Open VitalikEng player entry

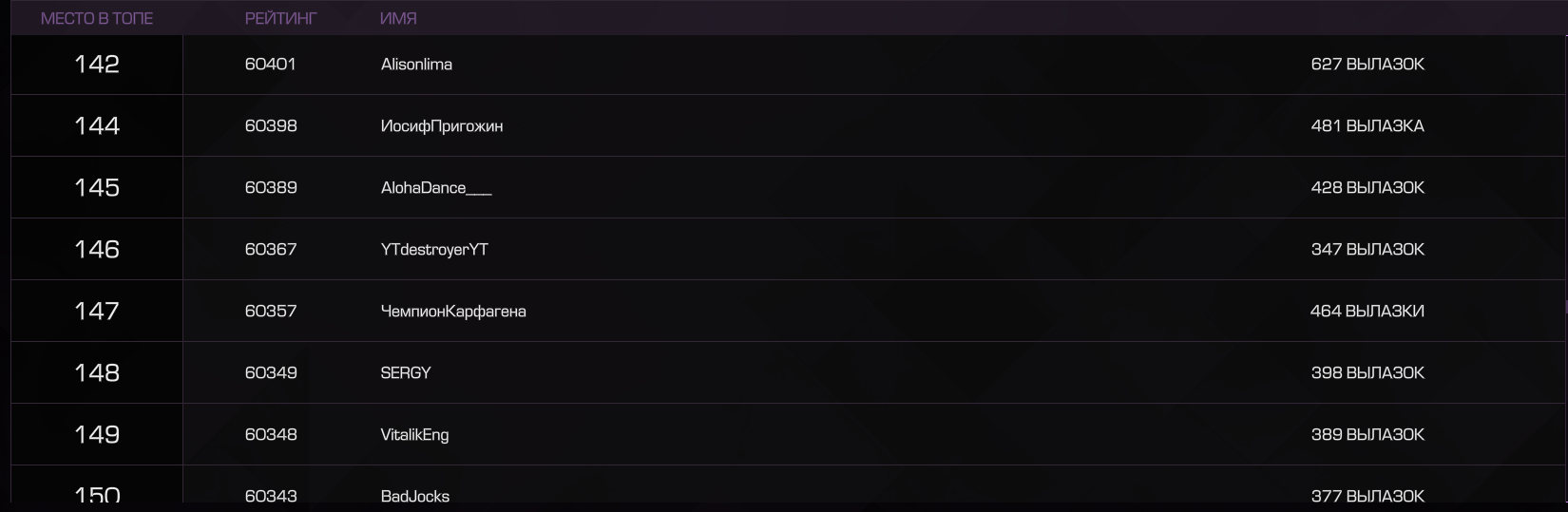(414, 435)
